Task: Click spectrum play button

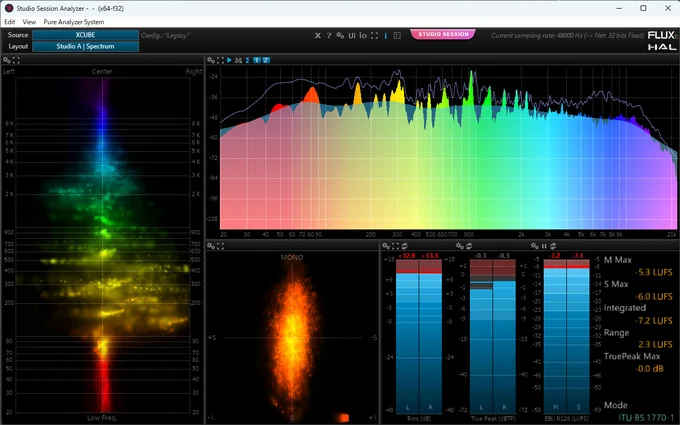Action: coord(229,60)
